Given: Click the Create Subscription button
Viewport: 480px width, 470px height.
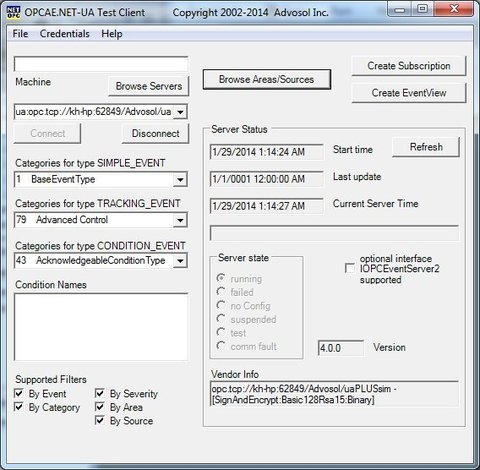Looking at the screenshot, I should tap(409, 66).
